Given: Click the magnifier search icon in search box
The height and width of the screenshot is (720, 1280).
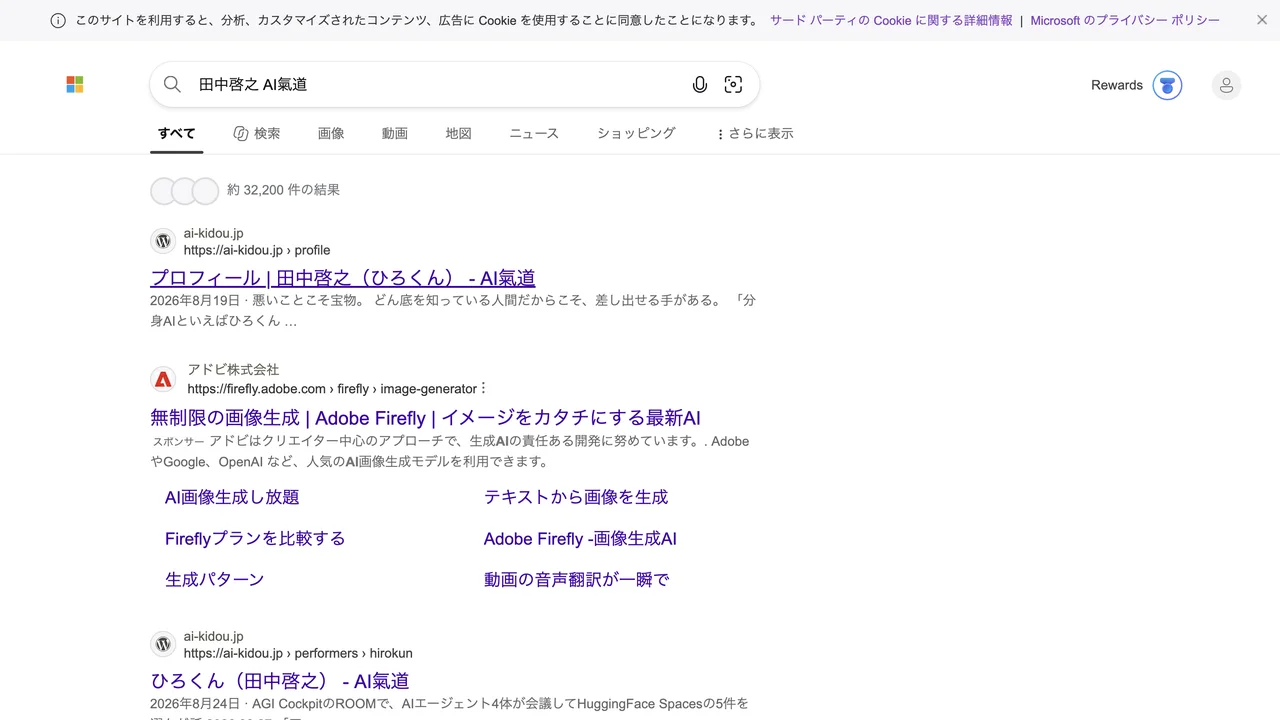Looking at the screenshot, I should (x=172, y=85).
